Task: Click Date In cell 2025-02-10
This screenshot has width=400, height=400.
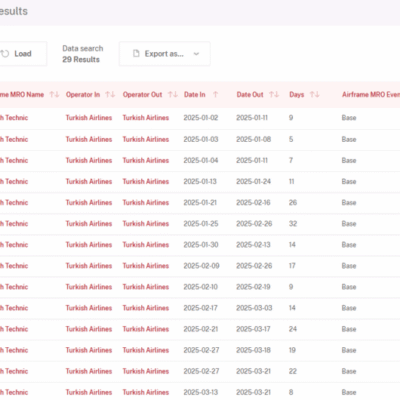Action: [x=200, y=287]
